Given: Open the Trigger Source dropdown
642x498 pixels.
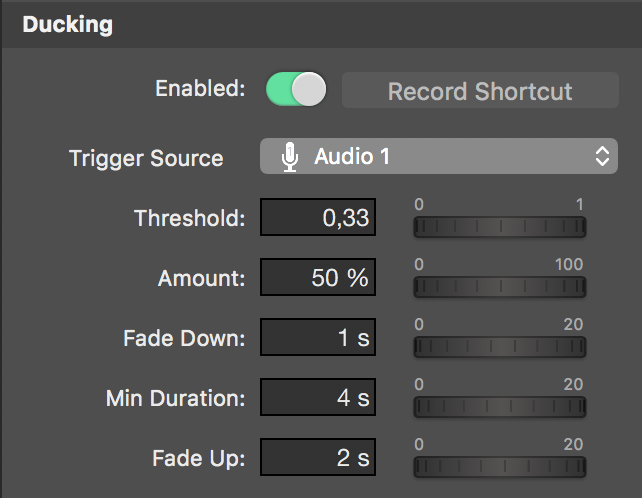Looking at the screenshot, I should pyautogui.click(x=439, y=156).
